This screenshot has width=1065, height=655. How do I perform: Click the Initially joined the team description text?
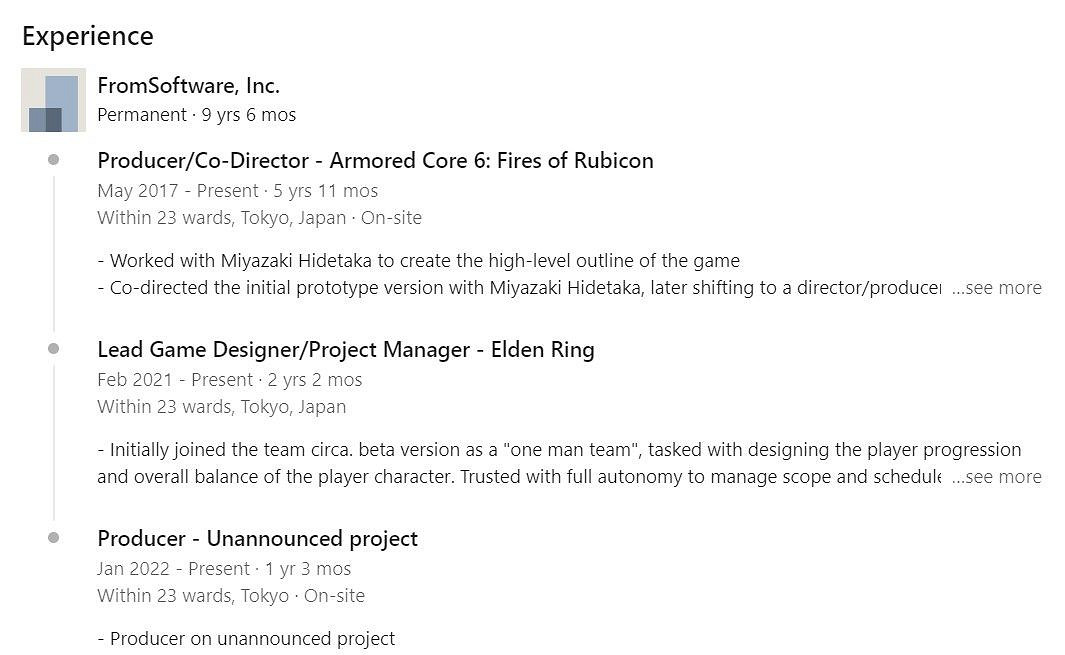(559, 450)
